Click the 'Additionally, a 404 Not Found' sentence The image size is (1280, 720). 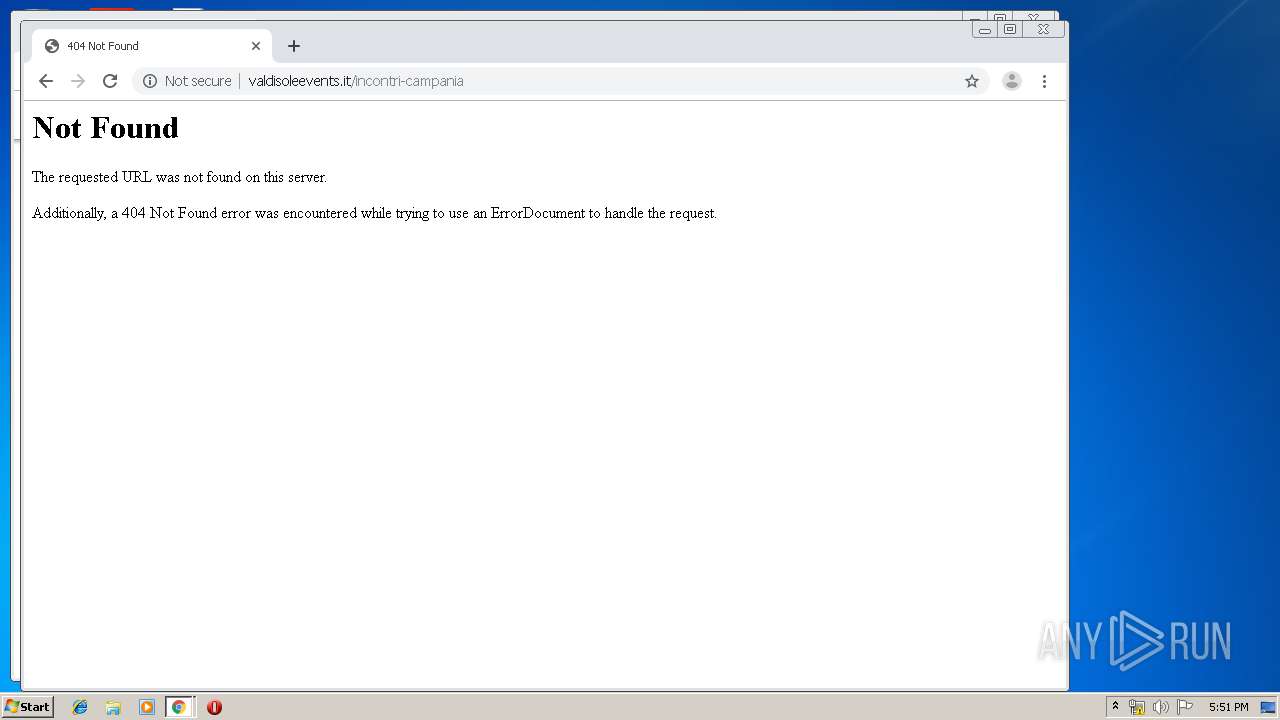point(374,213)
